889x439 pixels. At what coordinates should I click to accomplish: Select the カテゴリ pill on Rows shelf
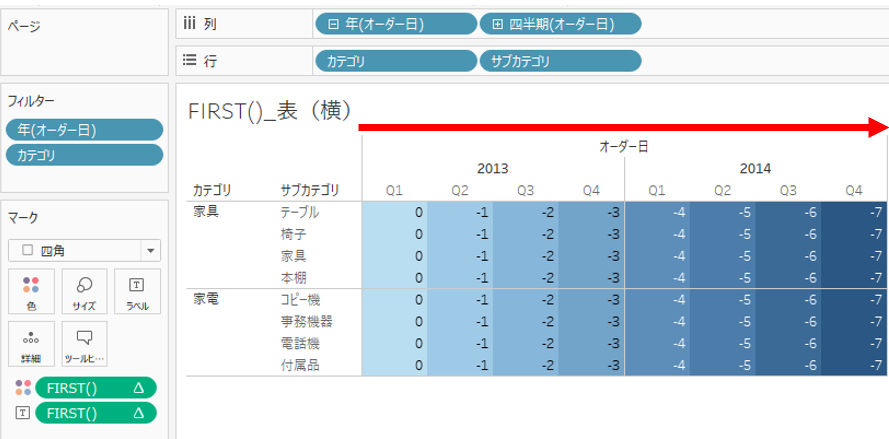[396, 61]
